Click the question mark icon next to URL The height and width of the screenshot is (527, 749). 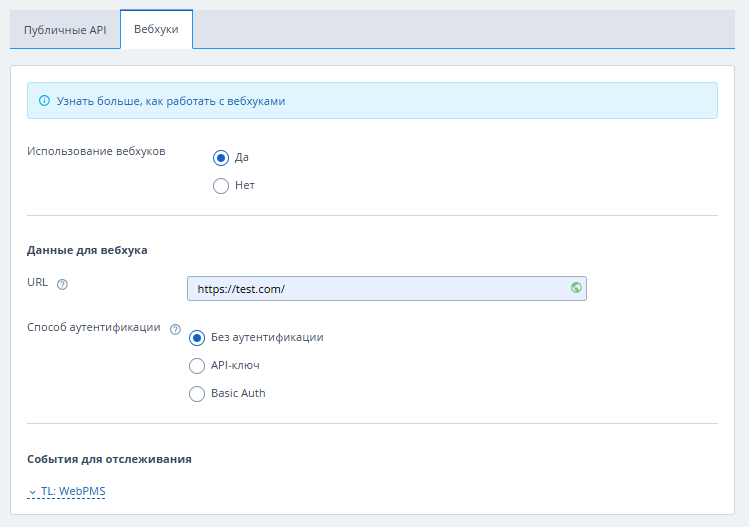coord(62,284)
